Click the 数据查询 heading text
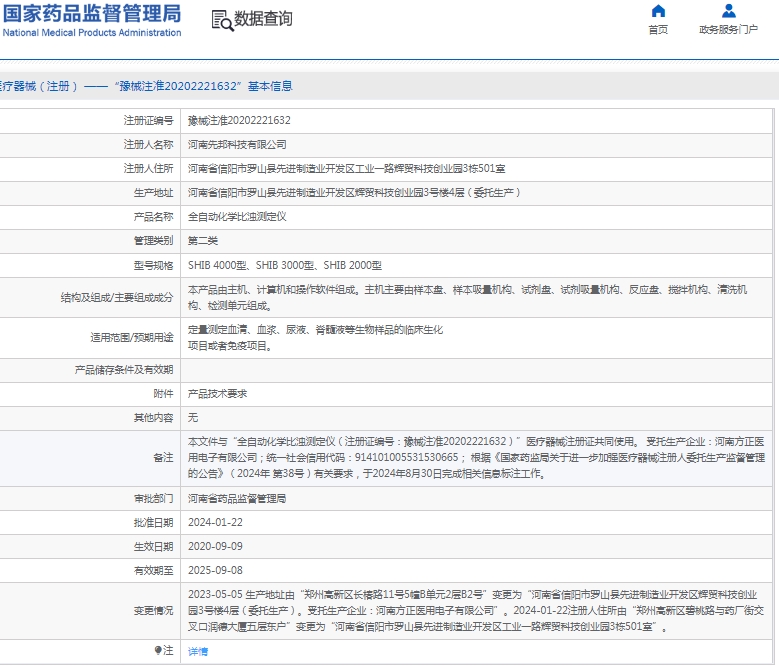779x670 pixels. pyautogui.click(x=263, y=19)
